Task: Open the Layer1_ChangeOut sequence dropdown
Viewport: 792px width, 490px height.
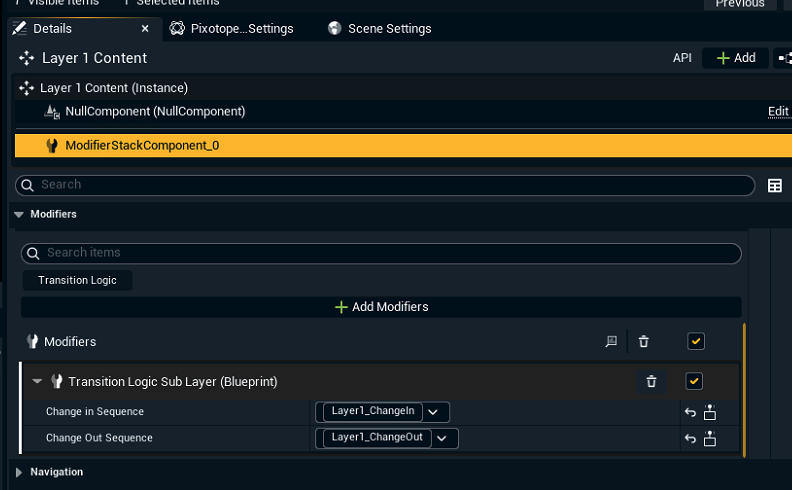Action: point(441,437)
